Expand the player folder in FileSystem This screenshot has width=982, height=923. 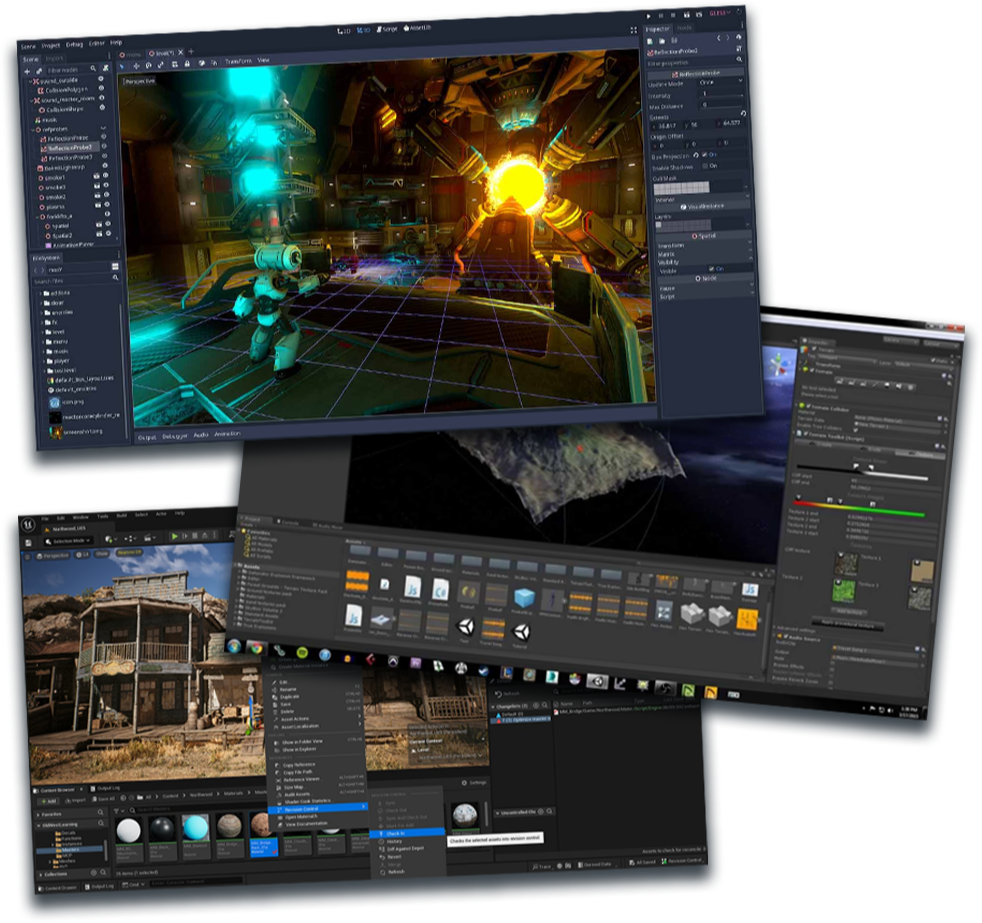(43, 361)
